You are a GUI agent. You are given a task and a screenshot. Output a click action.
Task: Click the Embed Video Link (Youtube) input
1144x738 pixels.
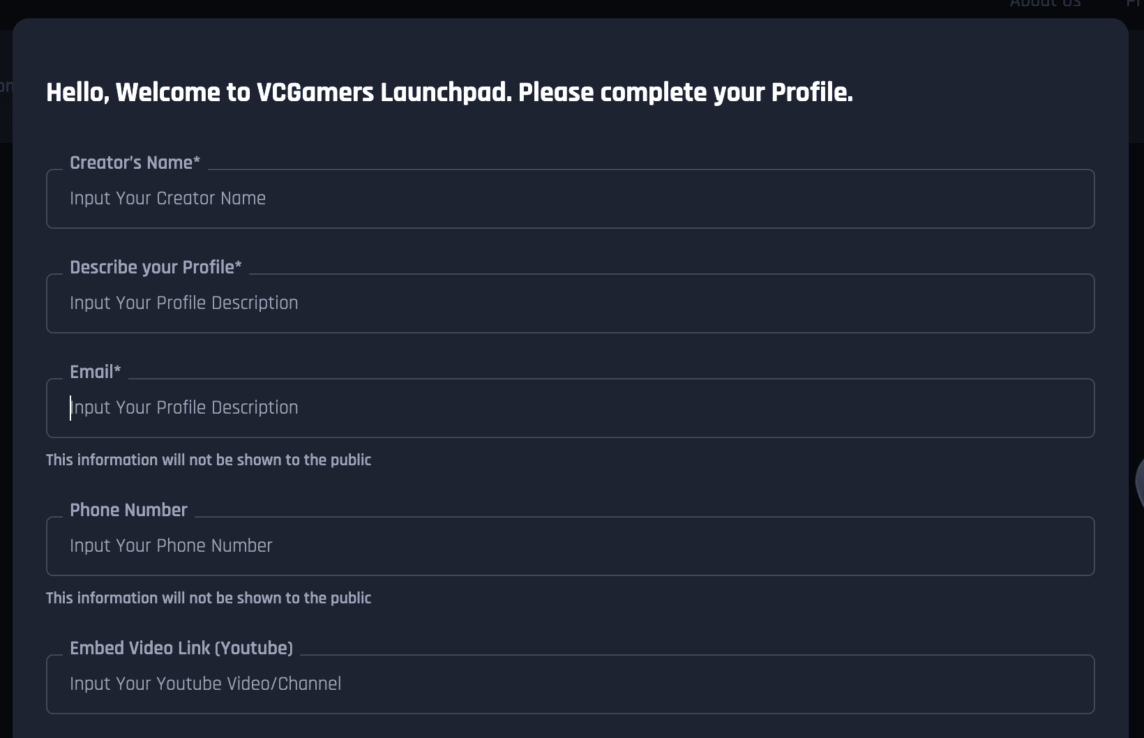tap(570, 683)
